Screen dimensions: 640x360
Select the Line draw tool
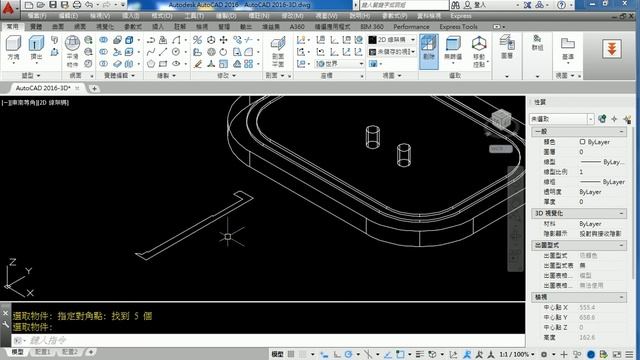click(x=163, y=52)
